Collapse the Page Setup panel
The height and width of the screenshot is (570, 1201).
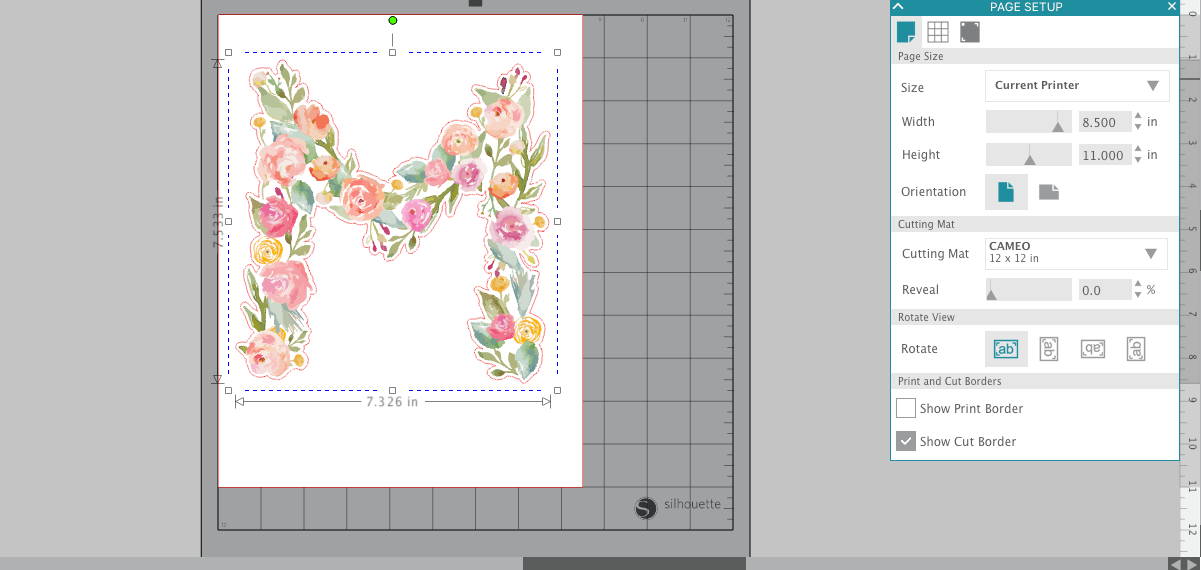point(898,7)
